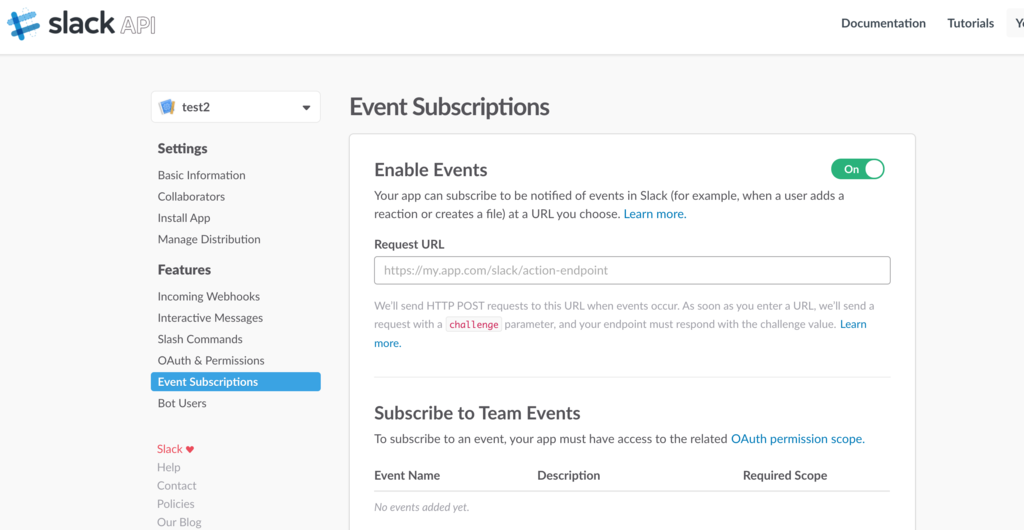This screenshot has height=530, width=1024.
Task: Open Our Blog footer link
Action: coord(179,522)
